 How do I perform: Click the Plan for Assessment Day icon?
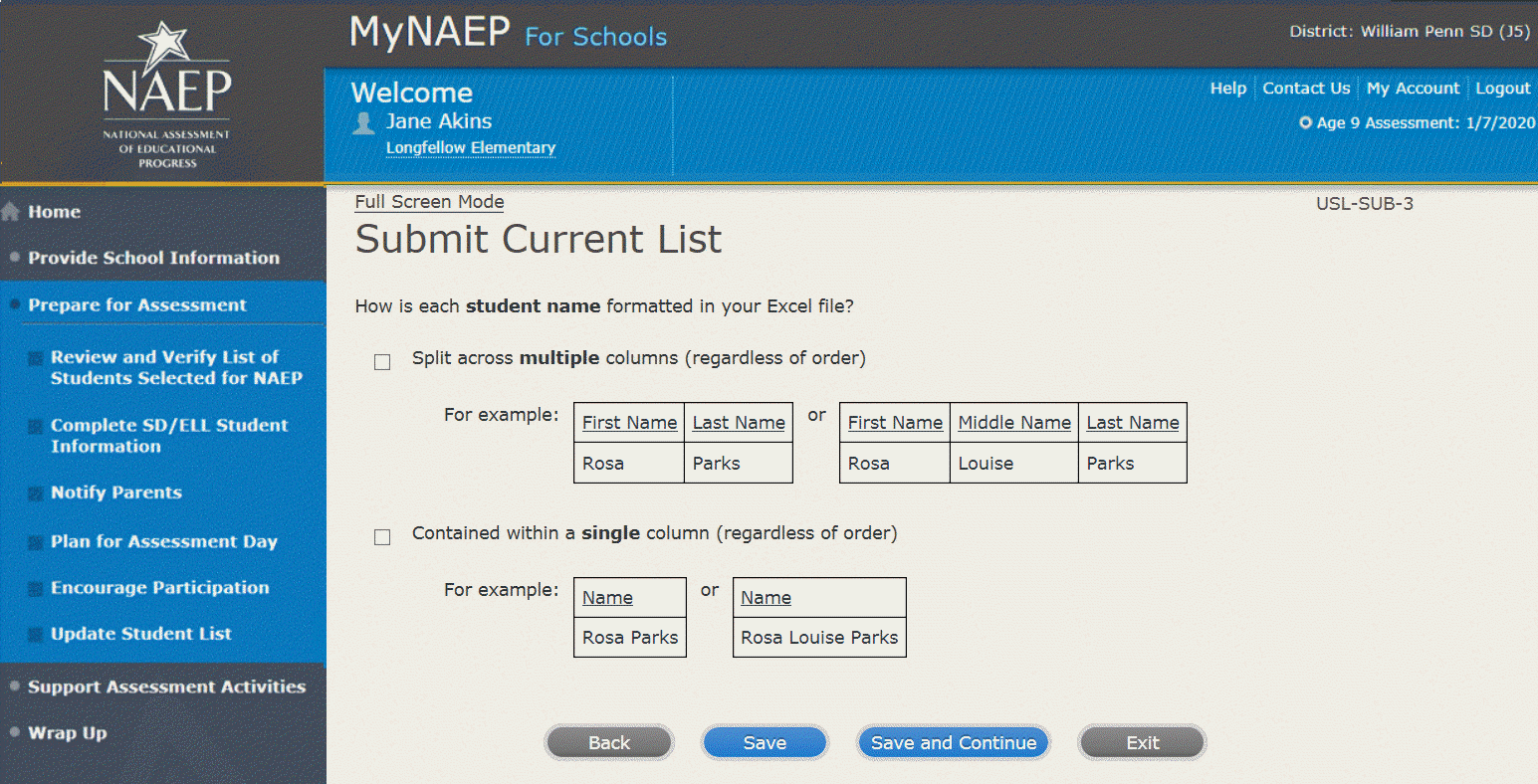point(36,542)
